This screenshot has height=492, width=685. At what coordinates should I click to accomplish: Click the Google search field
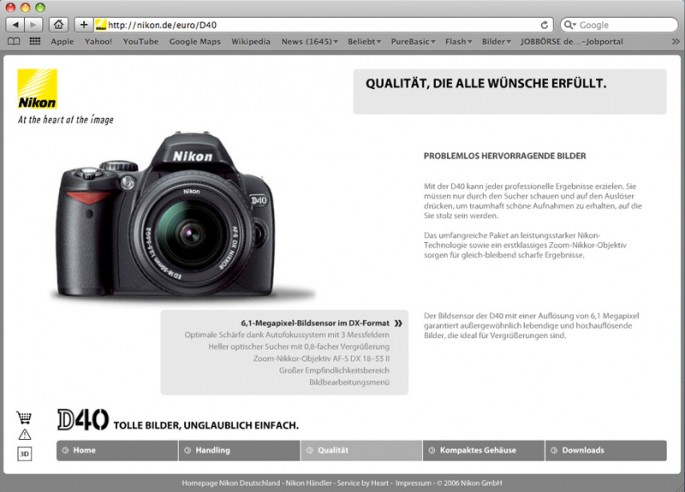619,25
